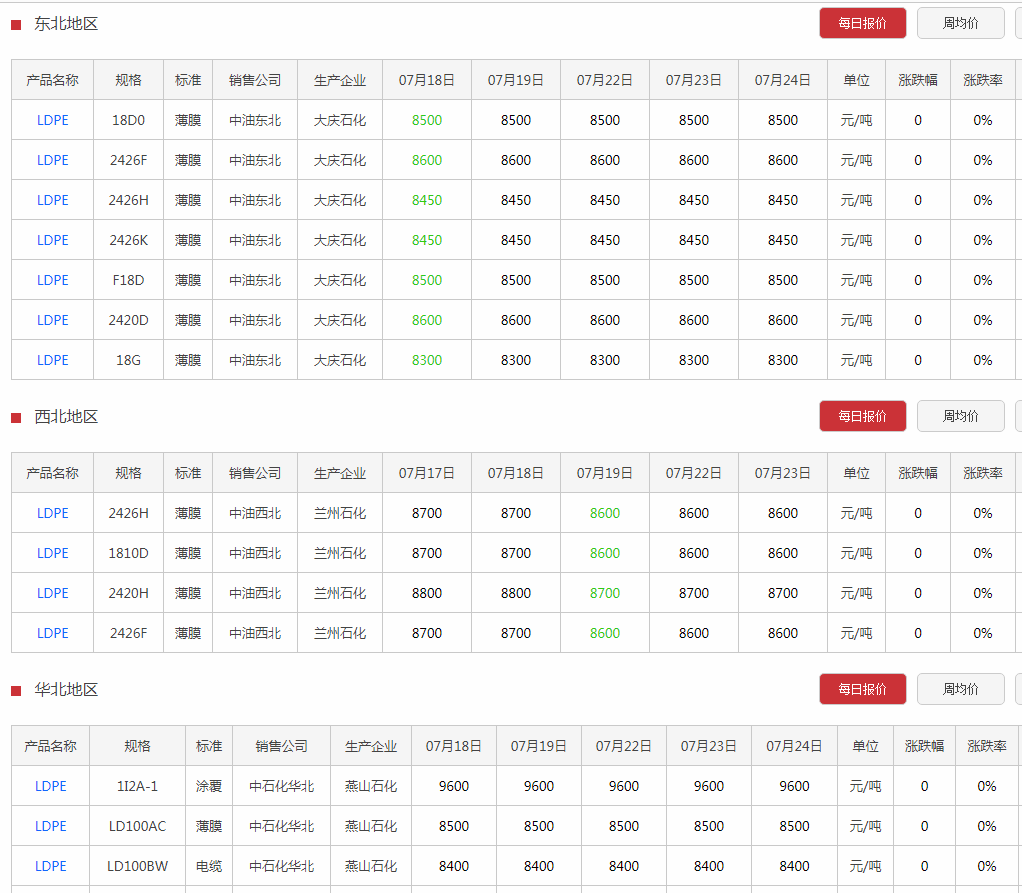Click green 8700 price in 2420H row
This screenshot has width=1022, height=893.
tap(605, 593)
